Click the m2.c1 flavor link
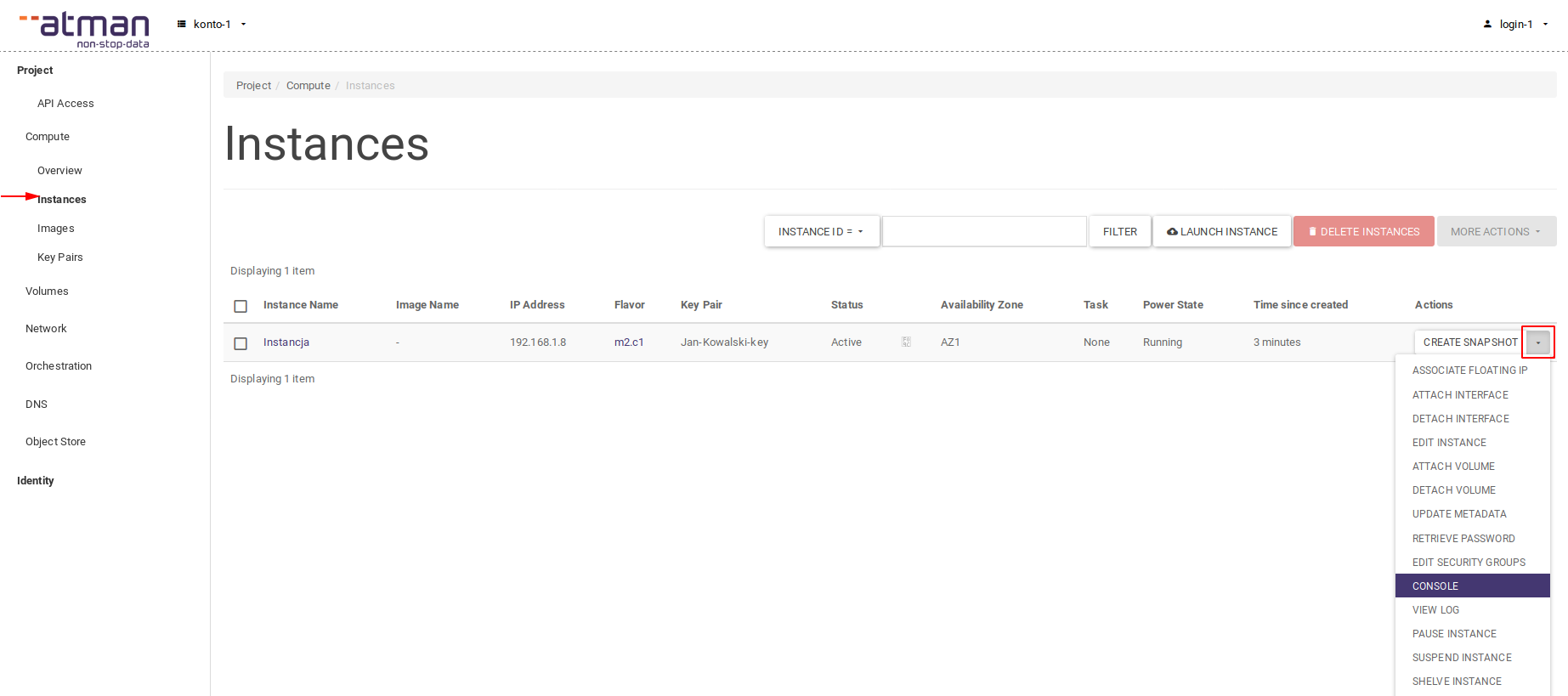Screen dimensions: 1568x696 click(629, 342)
